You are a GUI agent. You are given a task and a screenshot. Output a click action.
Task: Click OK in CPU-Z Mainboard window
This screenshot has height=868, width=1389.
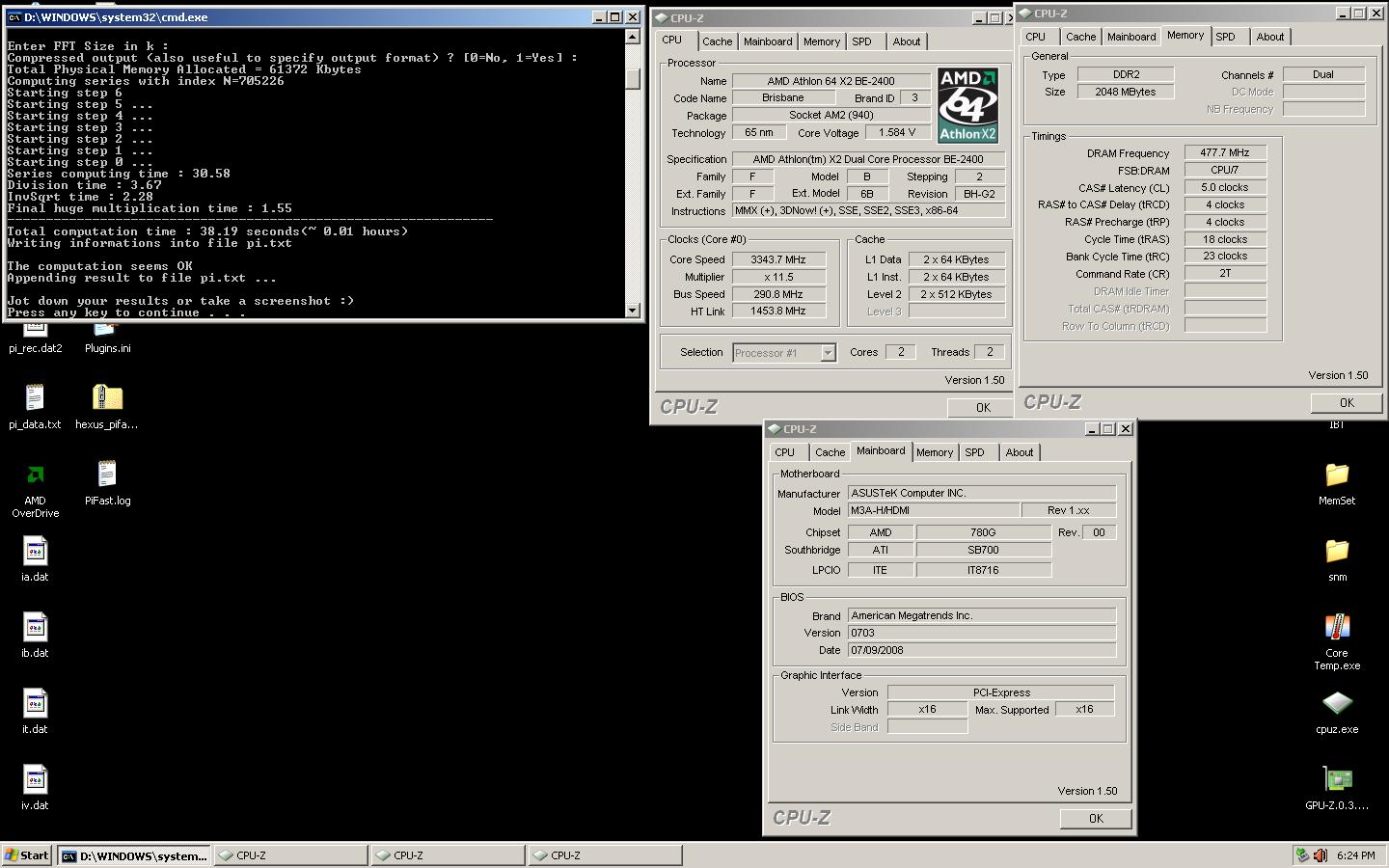pyautogui.click(x=1096, y=819)
